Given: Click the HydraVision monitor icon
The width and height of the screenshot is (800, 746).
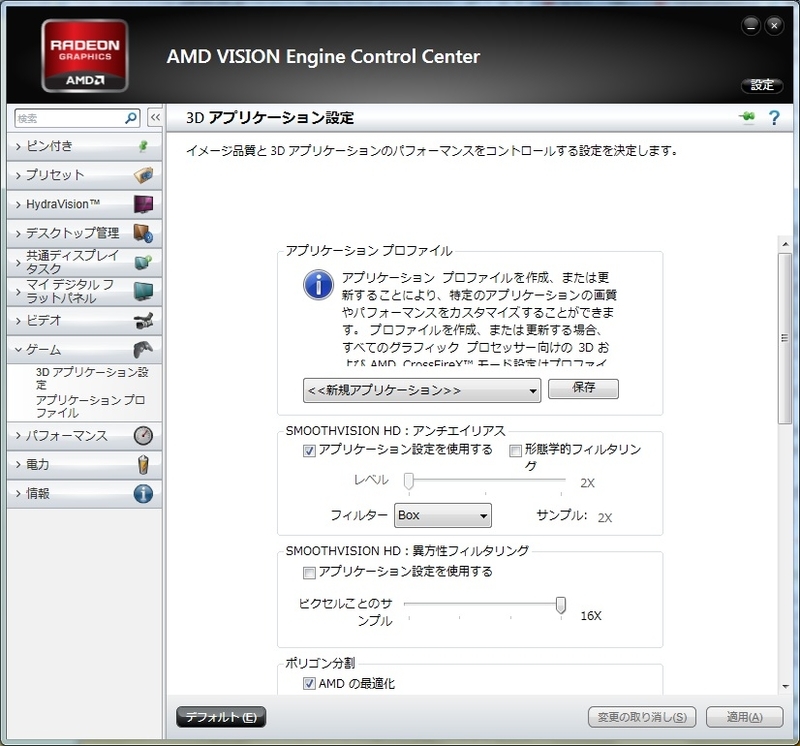Looking at the screenshot, I should pyautogui.click(x=143, y=204).
